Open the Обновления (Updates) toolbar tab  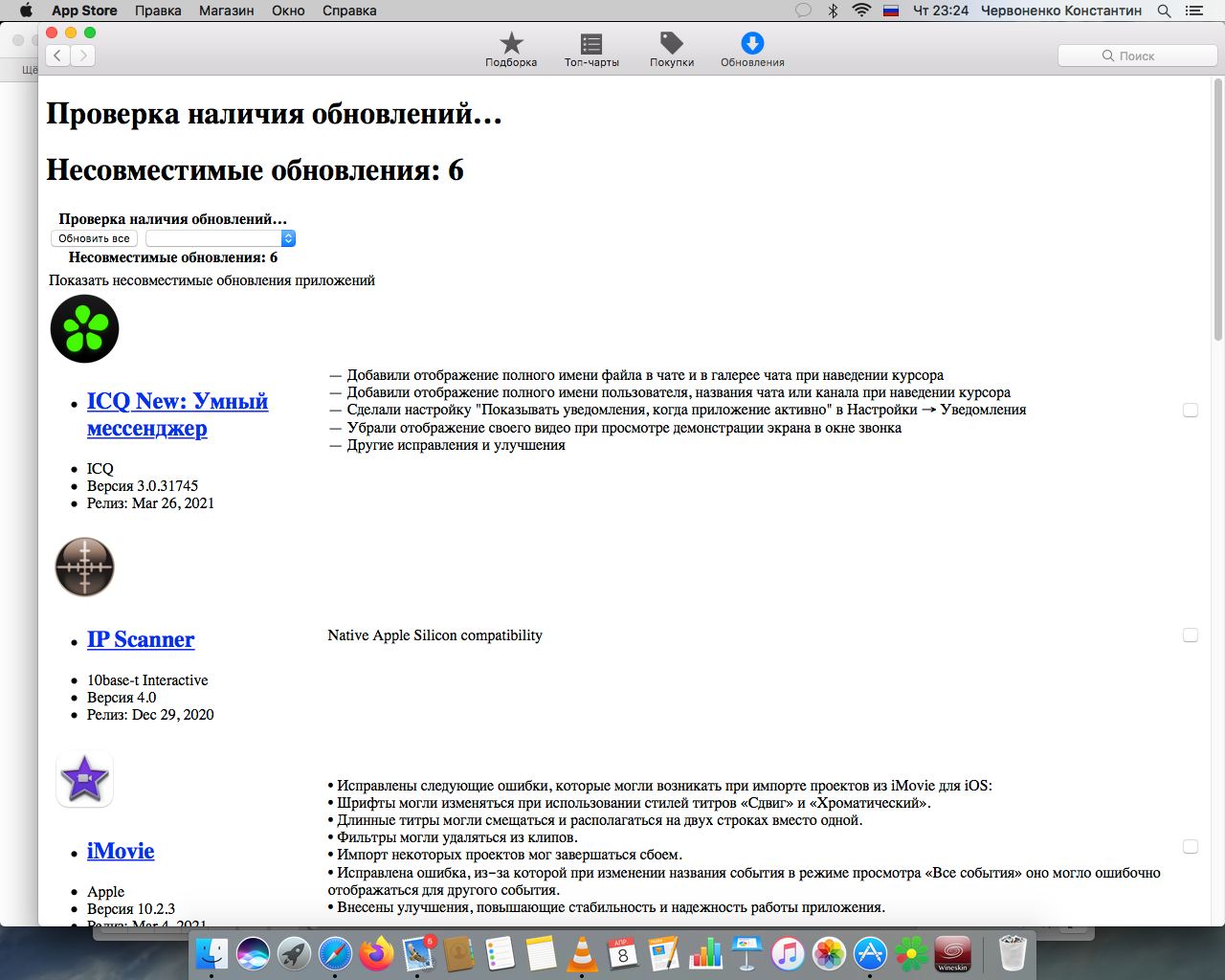pyautogui.click(x=752, y=50)
